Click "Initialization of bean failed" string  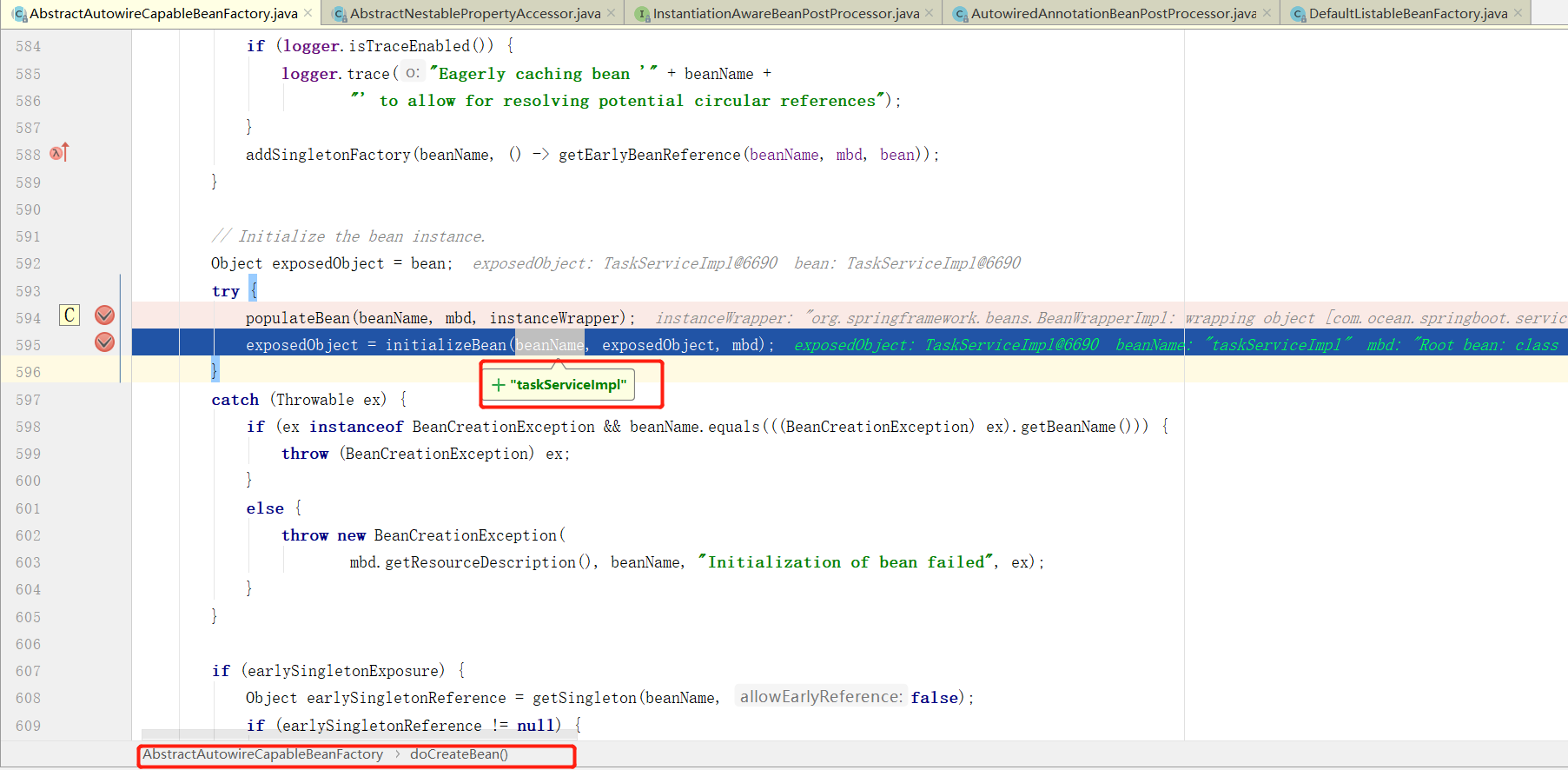846,562
